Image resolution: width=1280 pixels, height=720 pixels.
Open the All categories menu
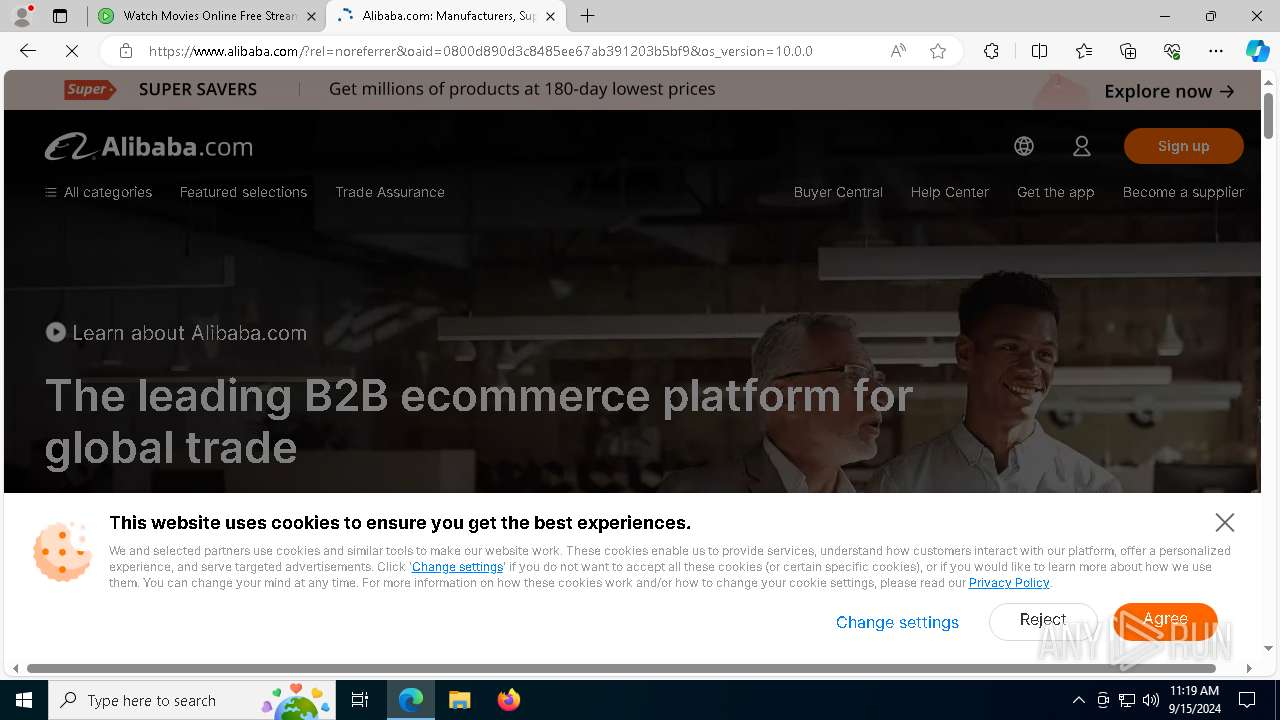(99, 192)
